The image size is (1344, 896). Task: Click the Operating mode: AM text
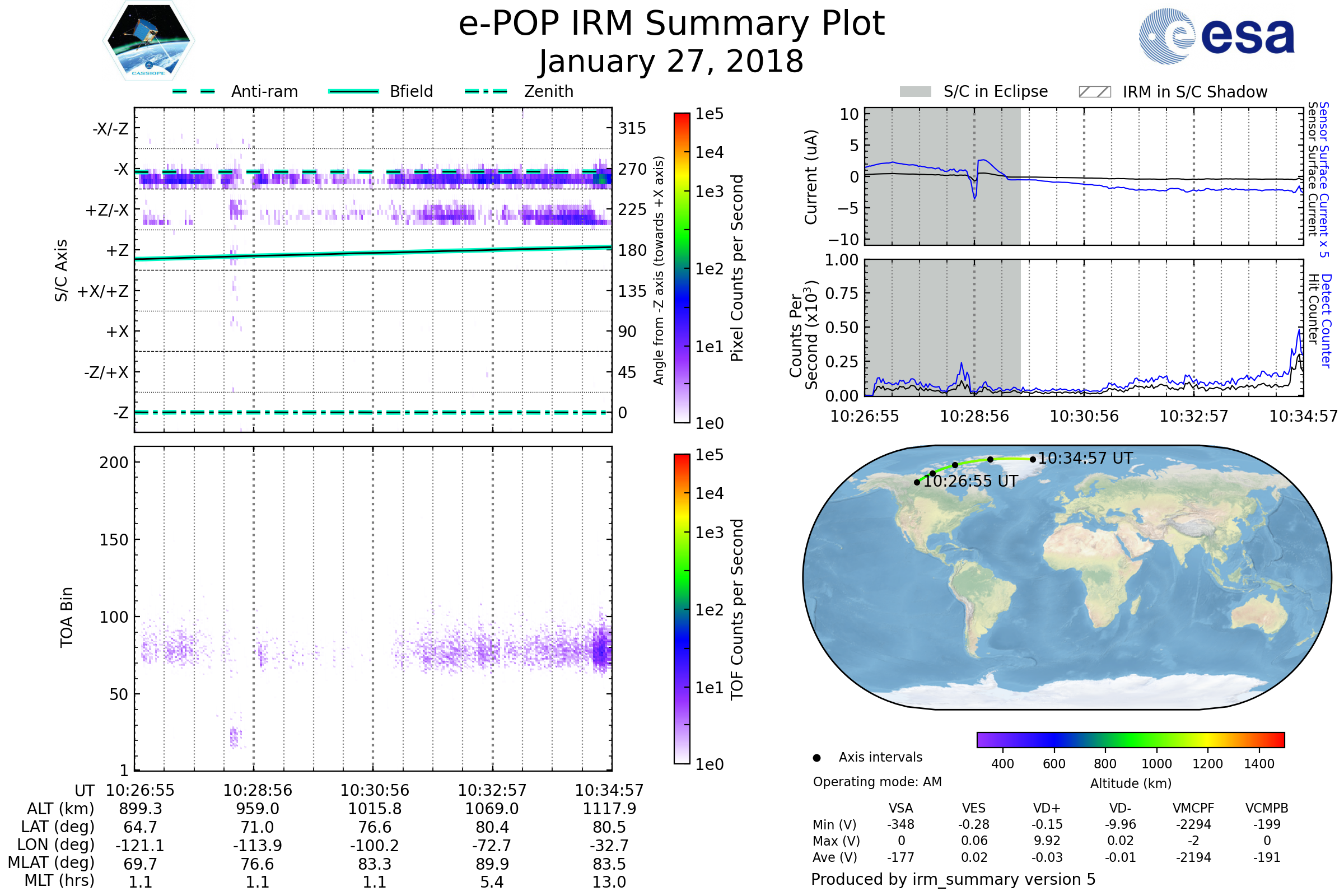[877, 782]
